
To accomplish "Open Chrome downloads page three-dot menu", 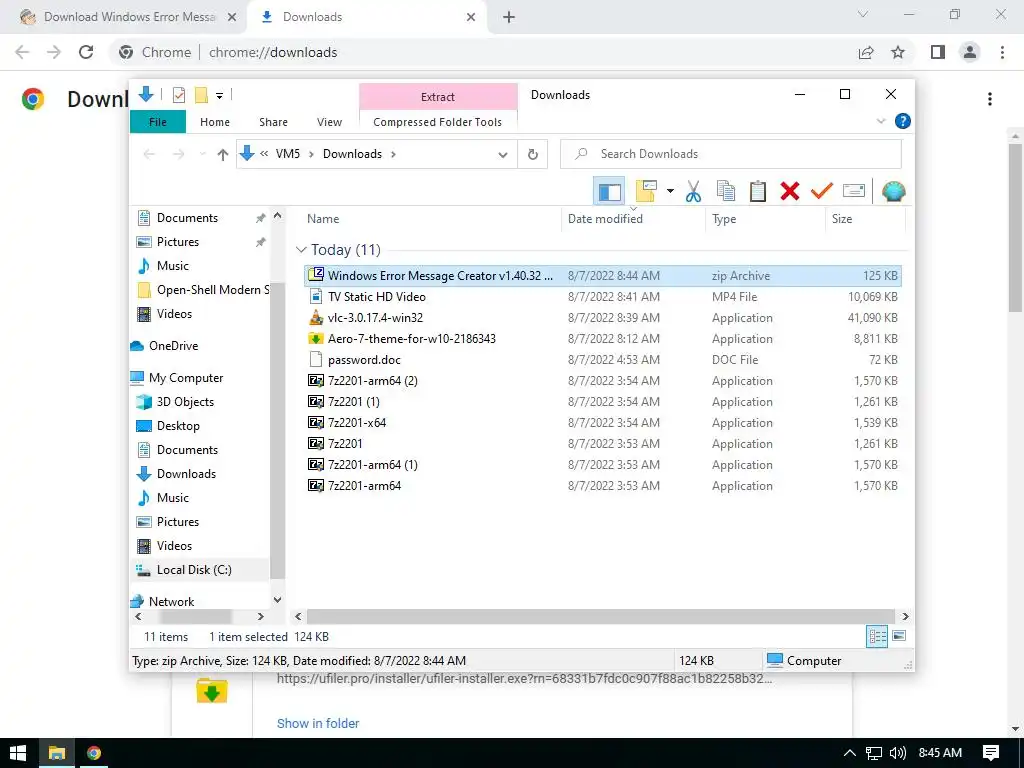I will click(989, 99).
